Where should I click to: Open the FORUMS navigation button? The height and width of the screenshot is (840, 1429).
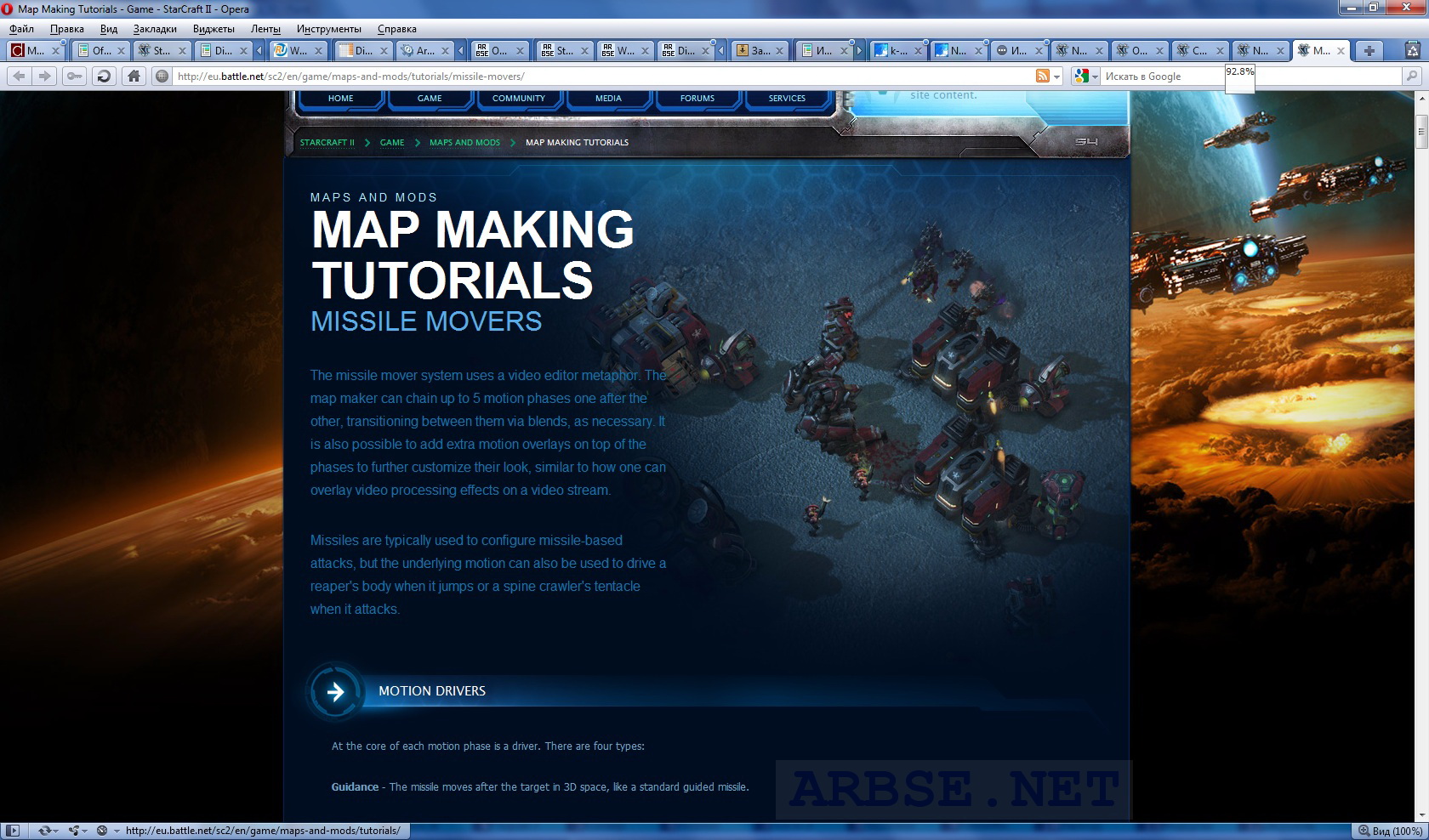pos(697,99)
